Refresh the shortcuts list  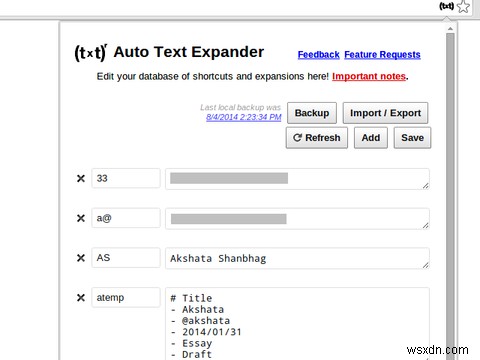tap(317, 138)
